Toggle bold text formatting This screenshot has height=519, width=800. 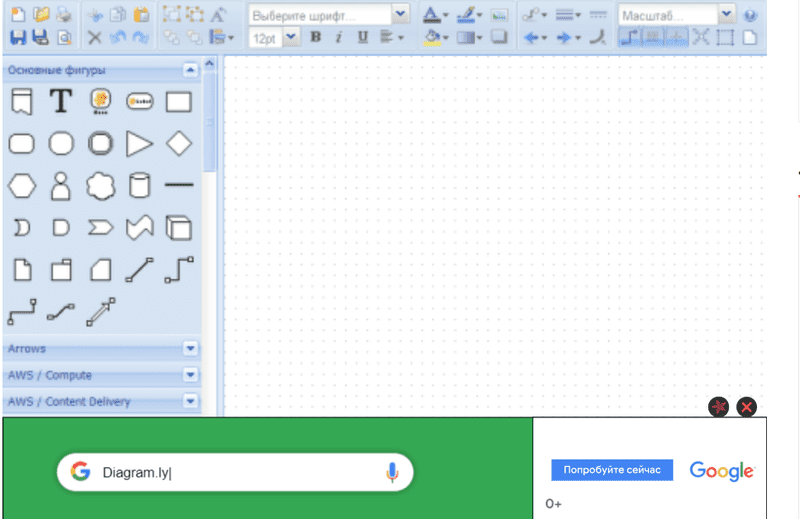click(x=316, y=37)
